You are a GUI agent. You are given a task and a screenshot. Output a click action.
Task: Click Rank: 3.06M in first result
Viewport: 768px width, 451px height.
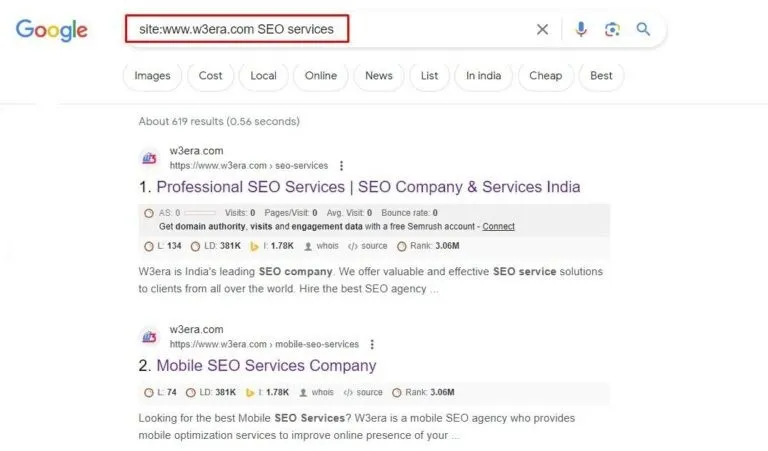coord(428,246)
